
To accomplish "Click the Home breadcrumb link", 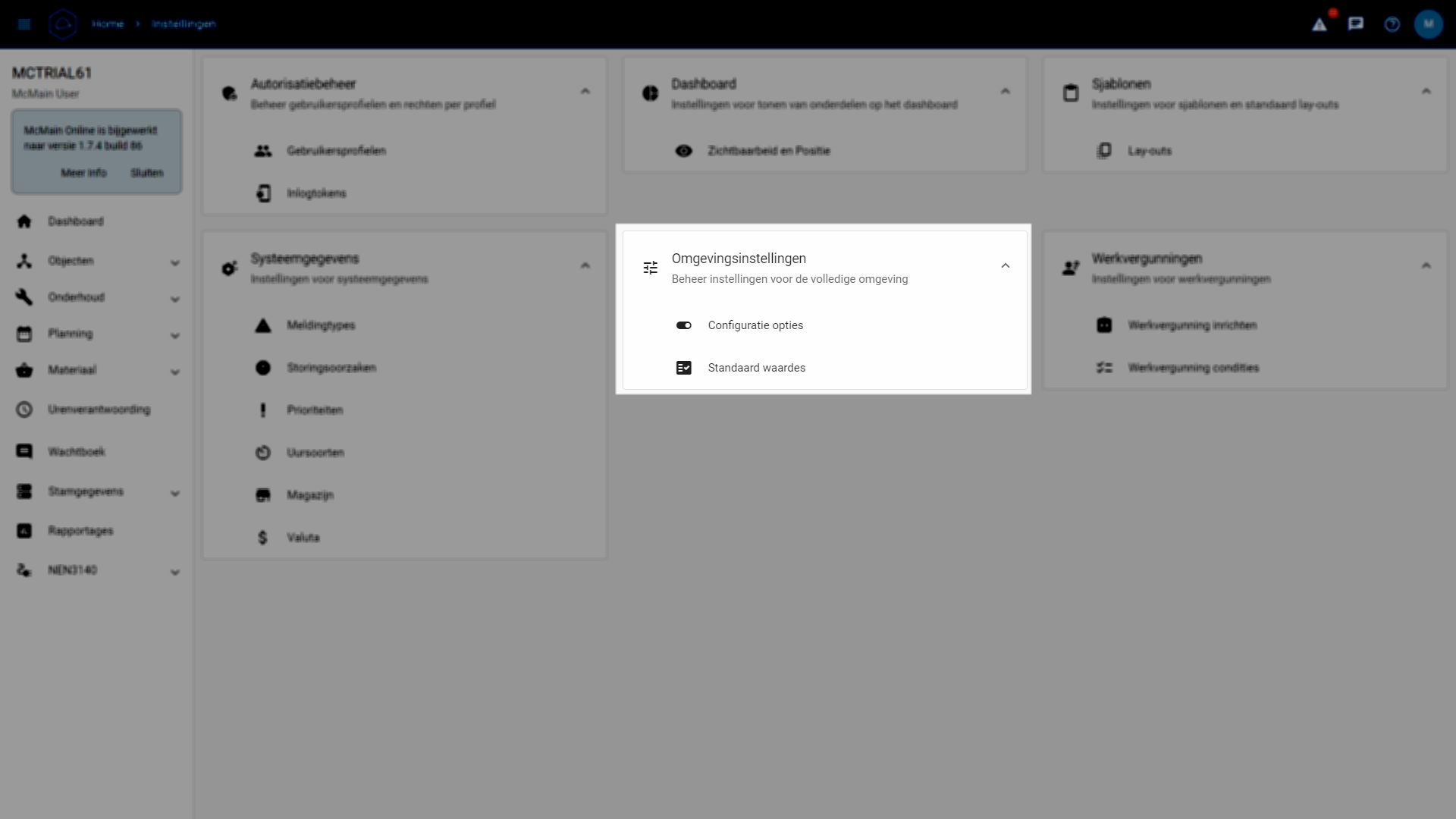I will pos(107,24).
